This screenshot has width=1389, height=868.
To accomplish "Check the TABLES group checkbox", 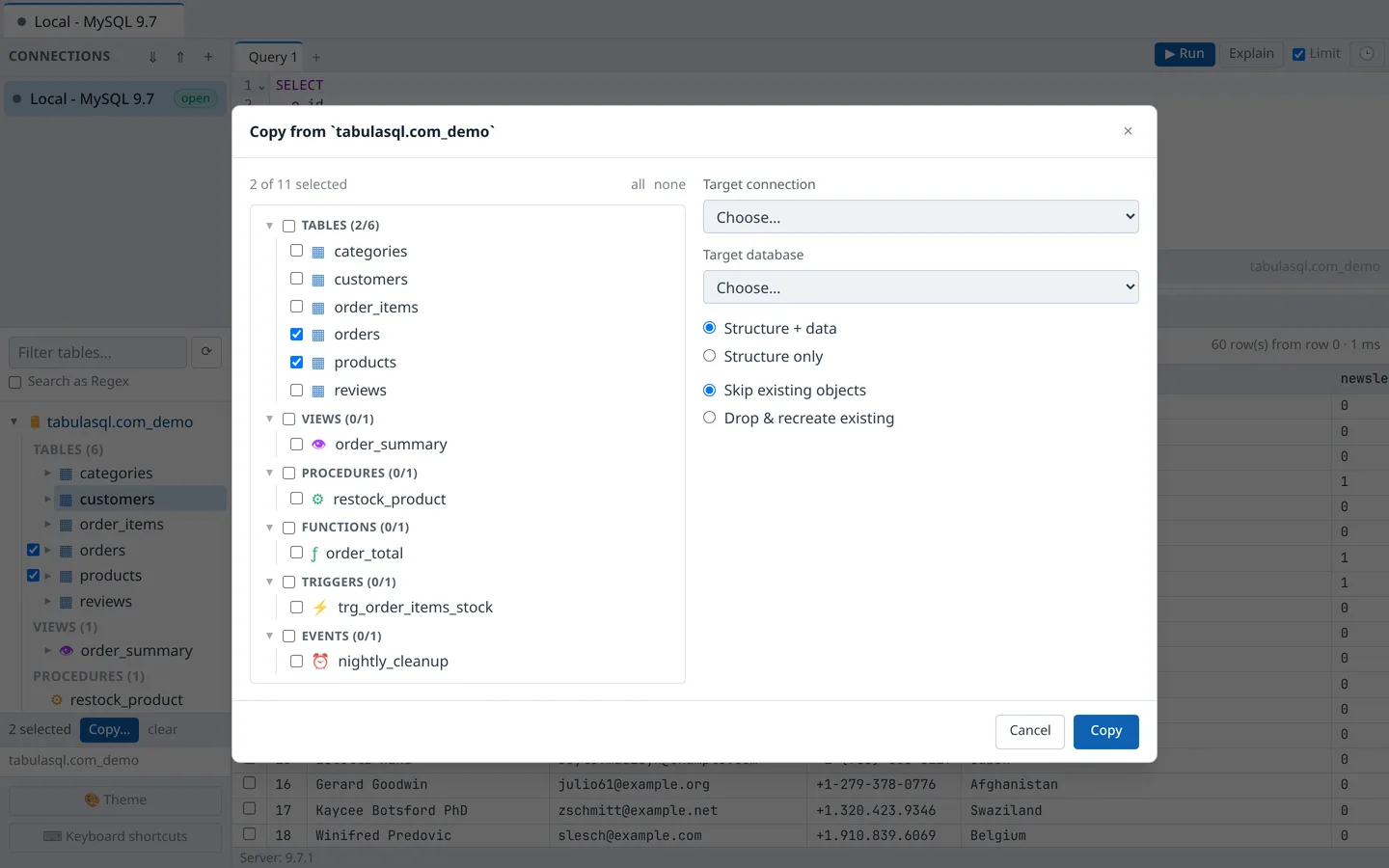I will click(288, 226).
